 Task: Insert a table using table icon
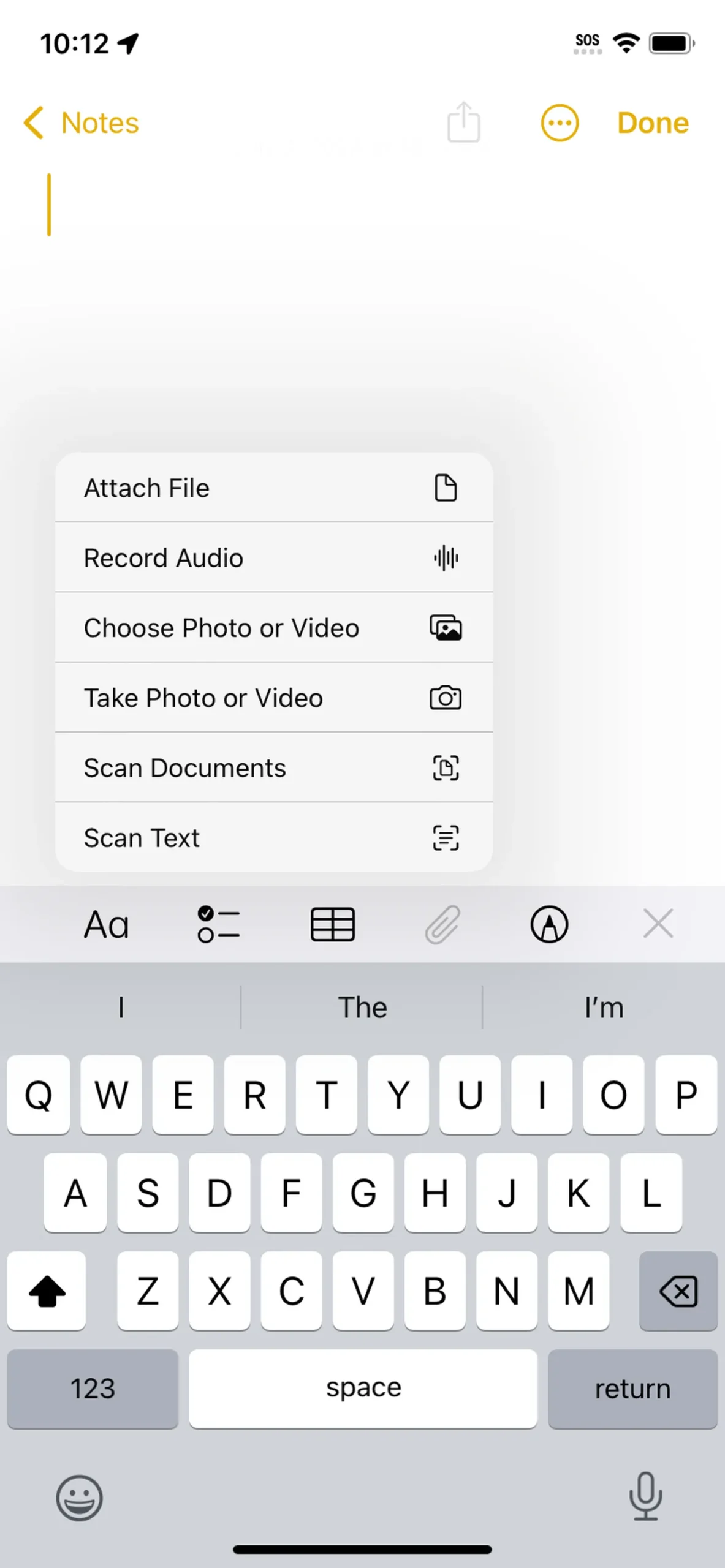pos(332,924)
